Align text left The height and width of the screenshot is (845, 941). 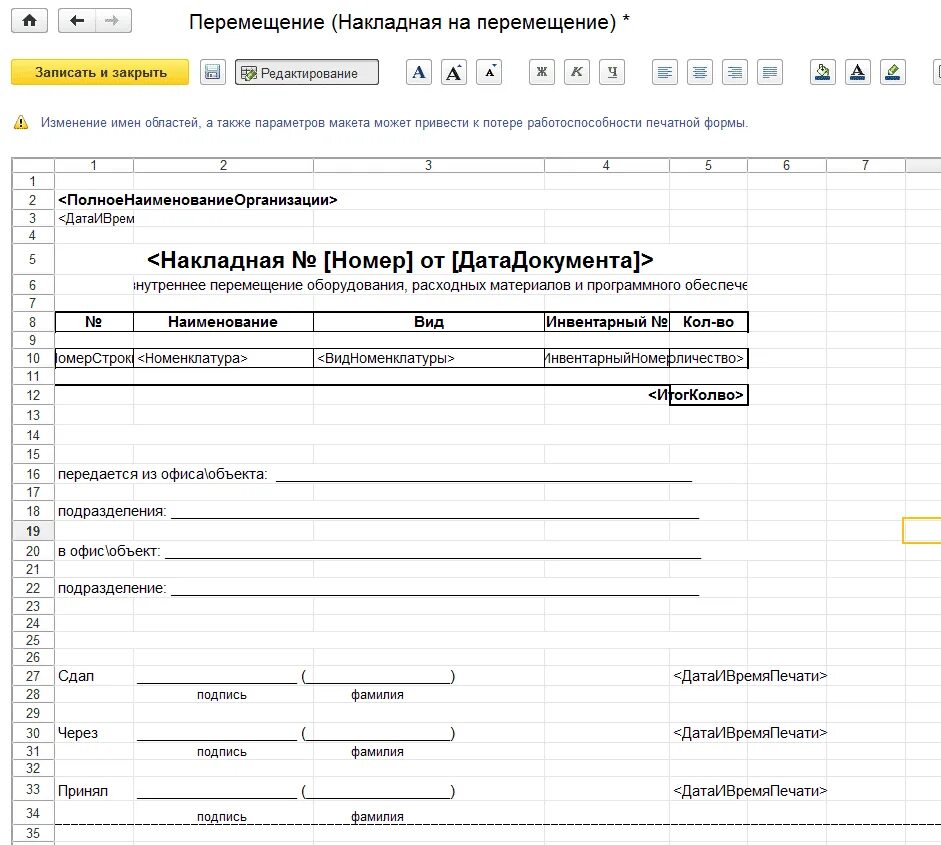(x=665, y=73)
